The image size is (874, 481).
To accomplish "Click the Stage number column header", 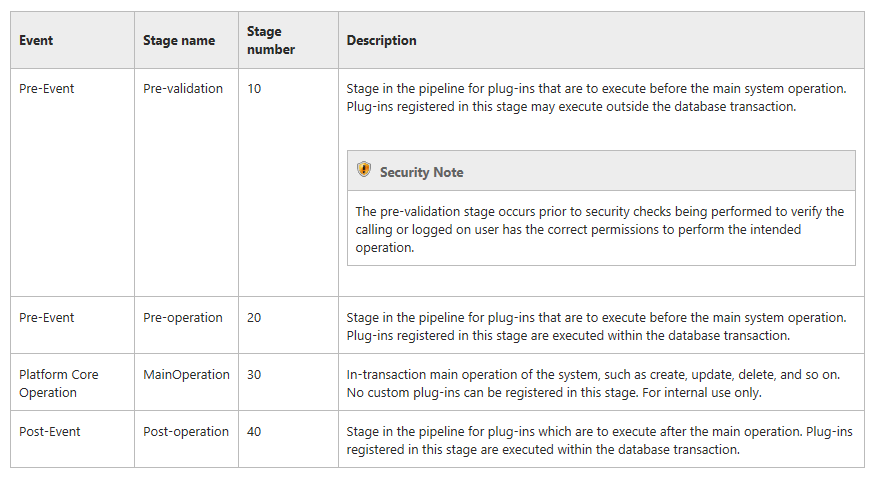I will (x=271, y=40).
